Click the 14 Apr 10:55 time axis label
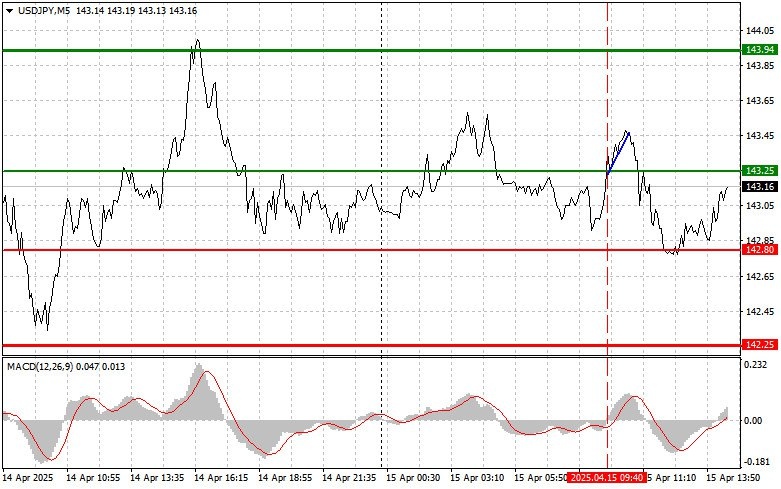 93,478
